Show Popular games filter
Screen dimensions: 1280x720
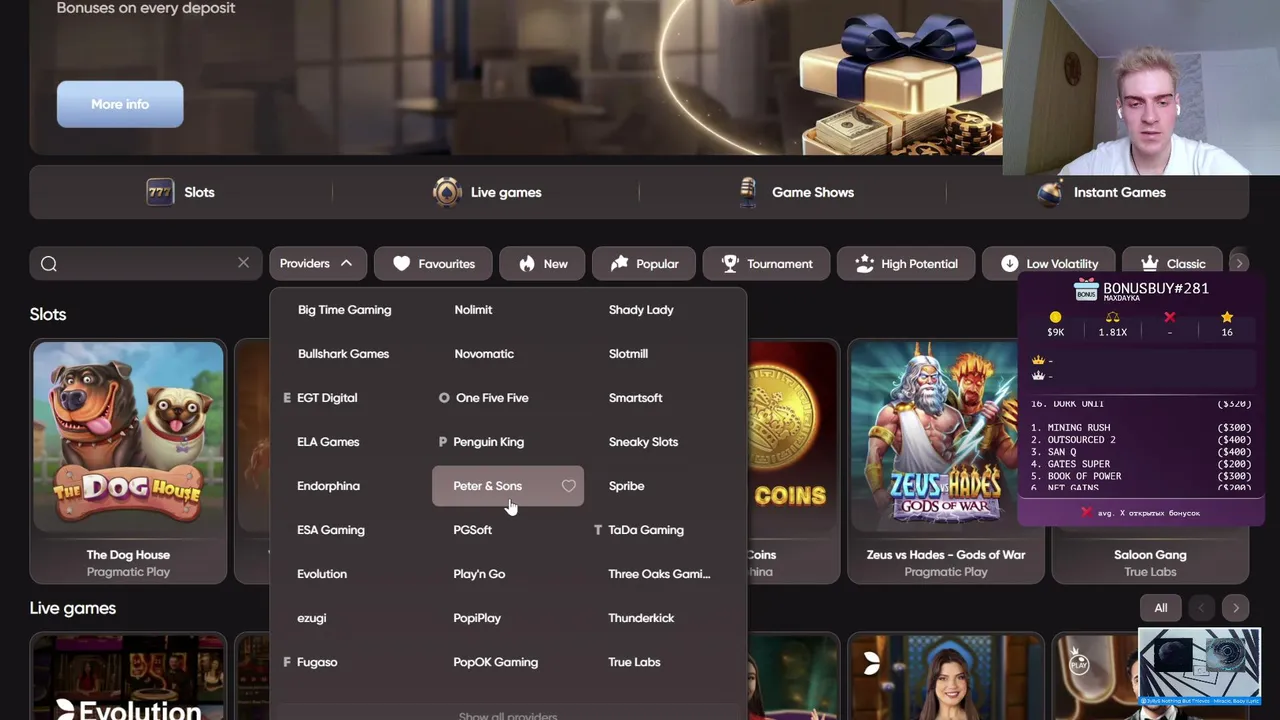(x=644, y=264)
